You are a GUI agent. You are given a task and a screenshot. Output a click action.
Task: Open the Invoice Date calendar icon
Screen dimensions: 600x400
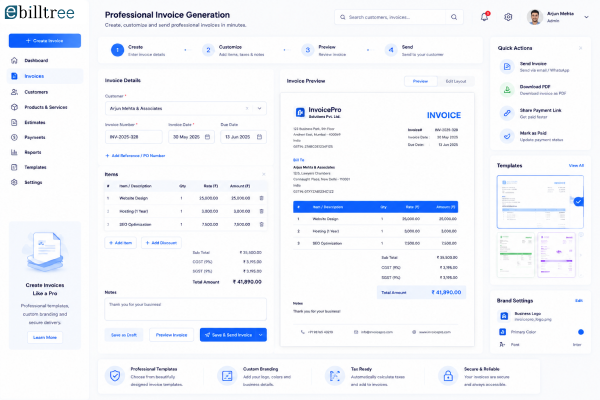(x=207, y=137)
